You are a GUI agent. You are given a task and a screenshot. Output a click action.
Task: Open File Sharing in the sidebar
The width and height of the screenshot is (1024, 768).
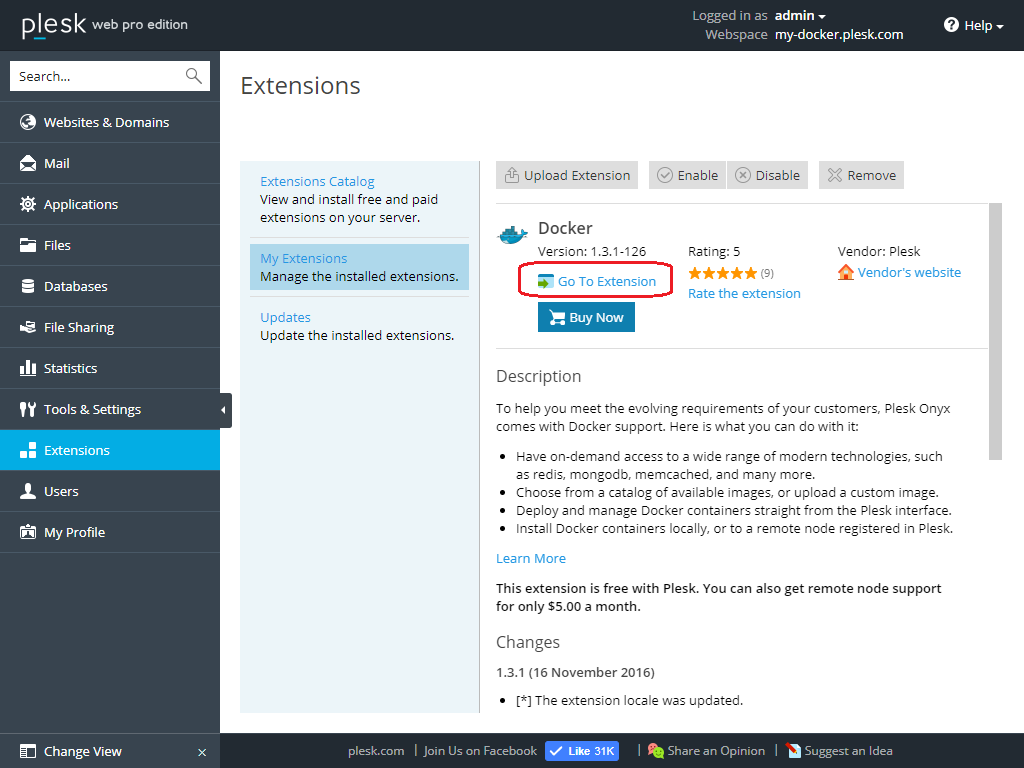(x=110, y=327)
